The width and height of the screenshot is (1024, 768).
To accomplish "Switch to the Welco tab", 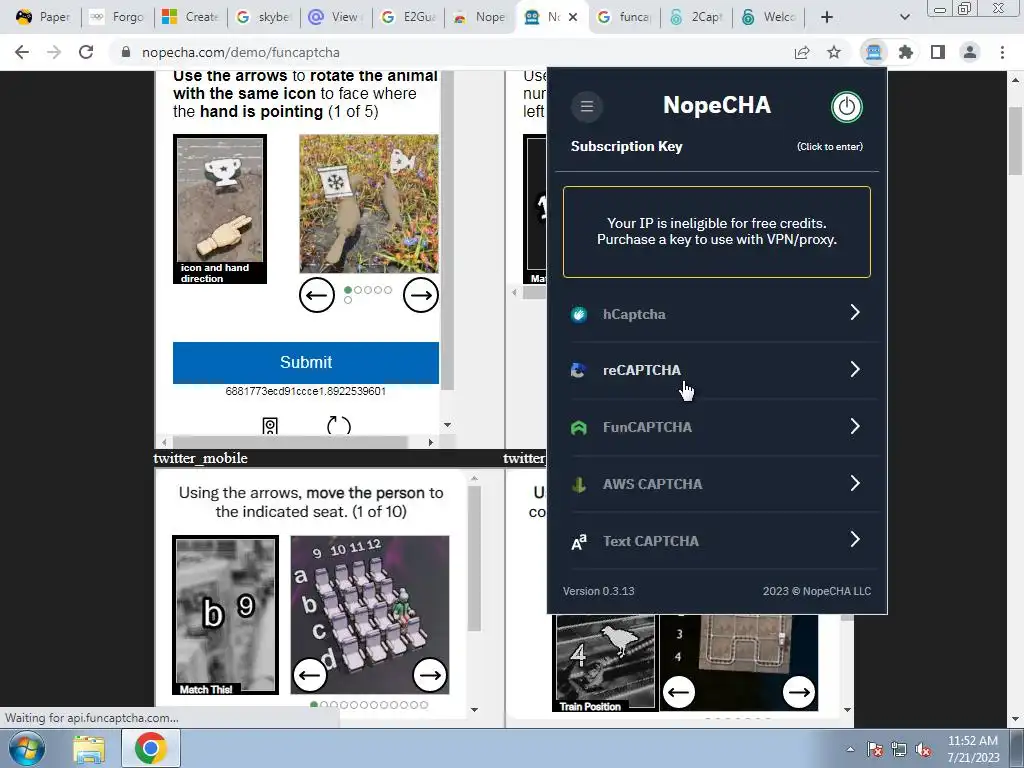I will 769,17.
